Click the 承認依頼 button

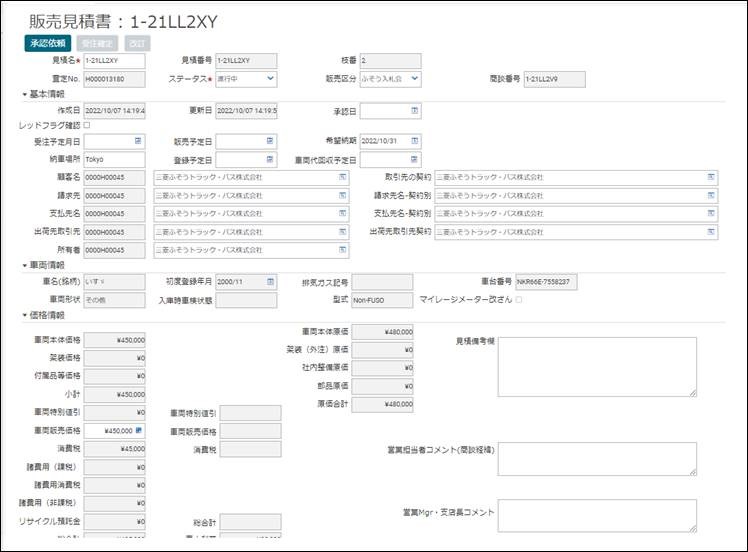47,43
